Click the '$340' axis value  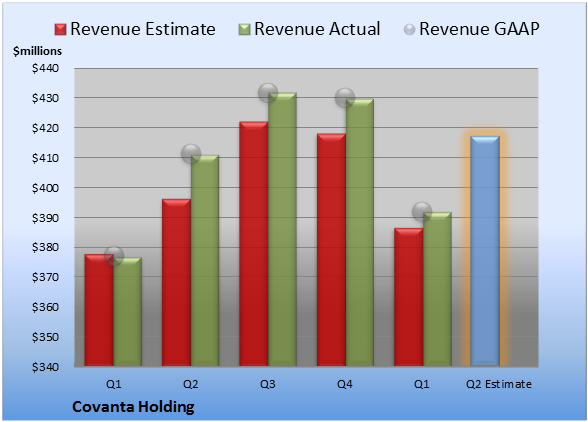[45, 367]
